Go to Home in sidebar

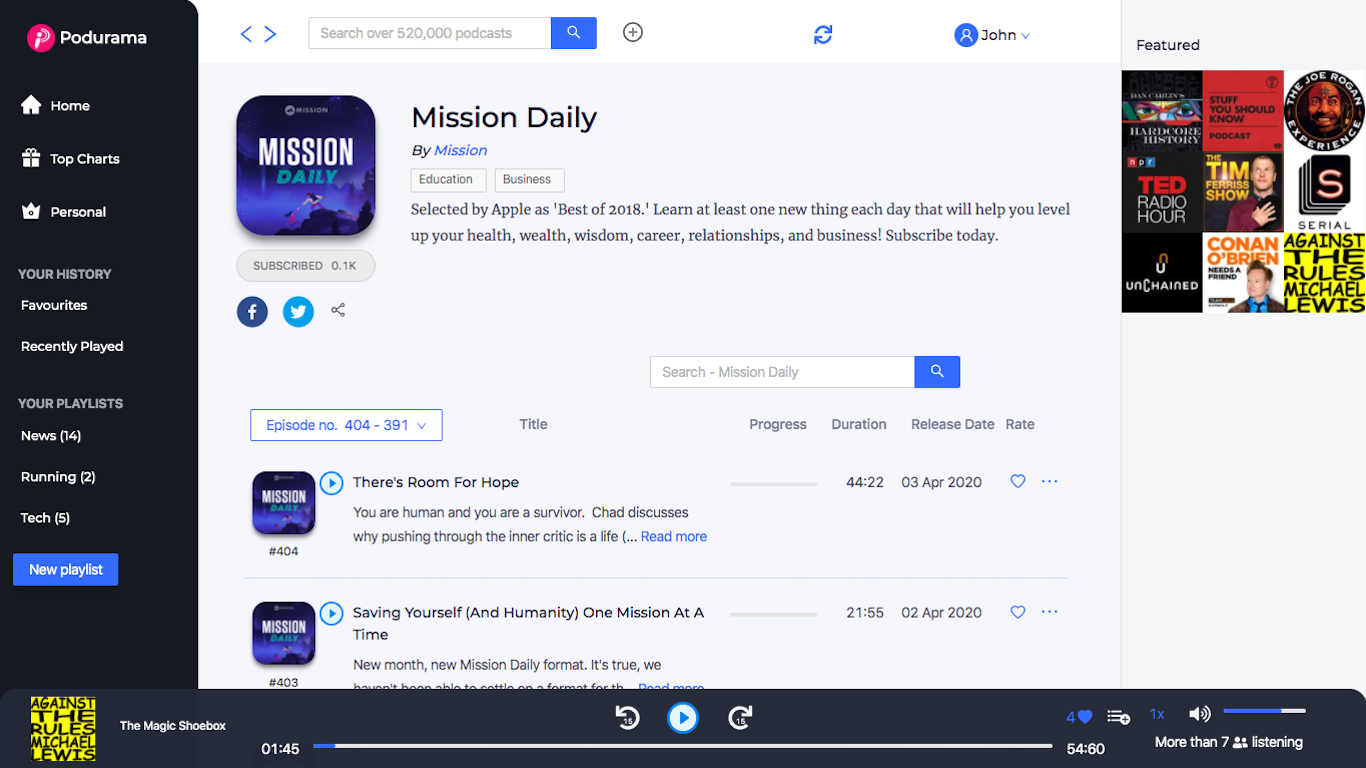point(55,105)
